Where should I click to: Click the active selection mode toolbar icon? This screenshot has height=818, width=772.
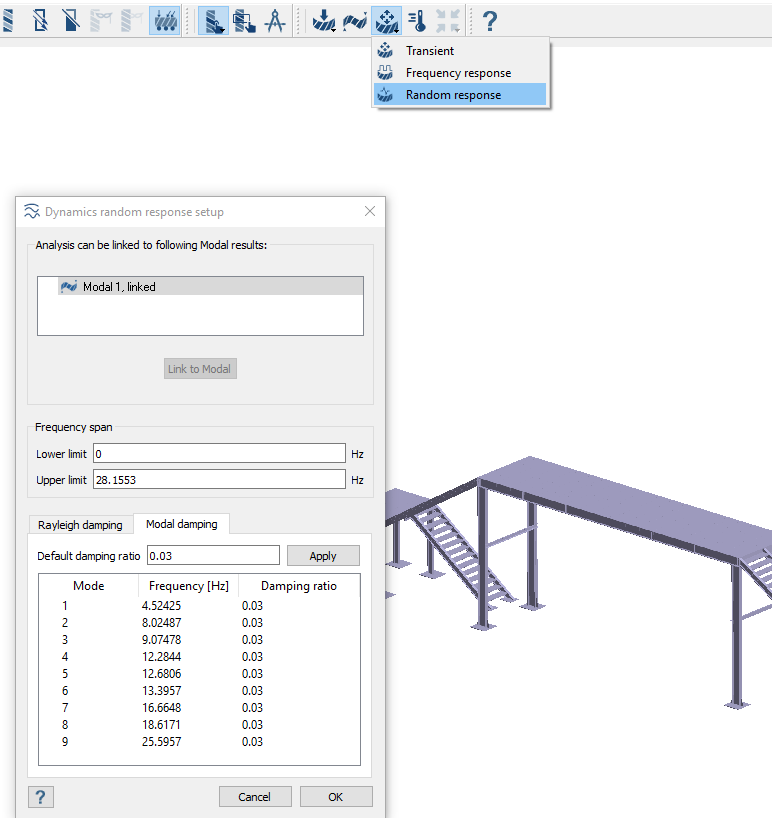[x=212, y=20]
